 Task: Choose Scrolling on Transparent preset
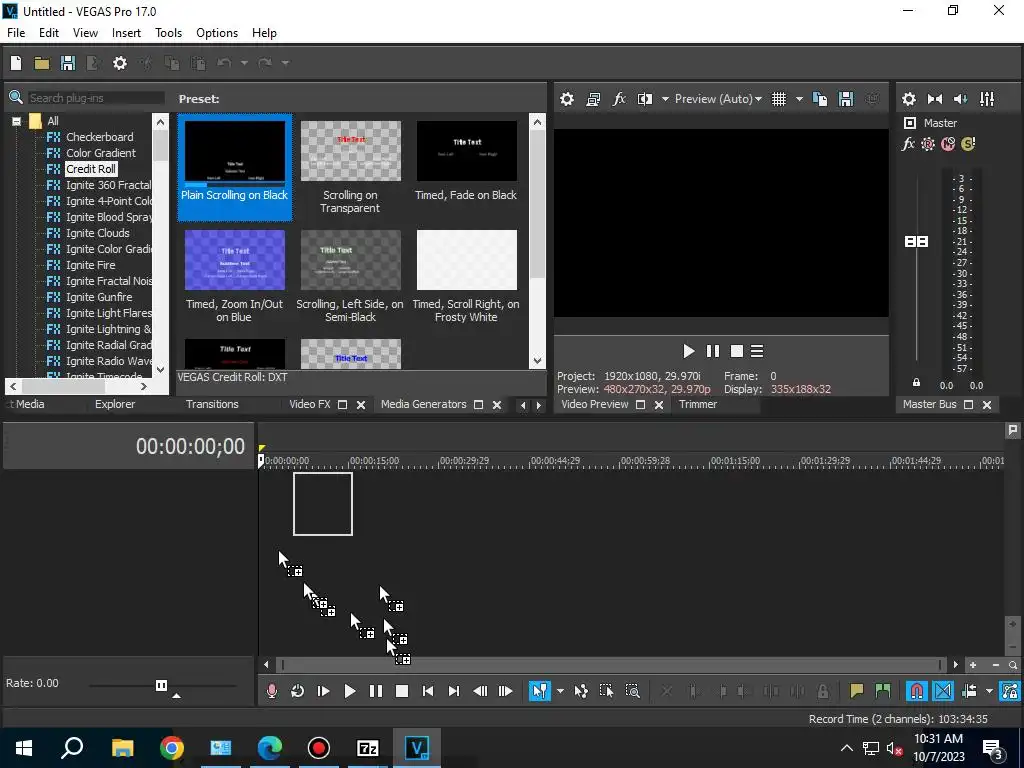(351, 167)
